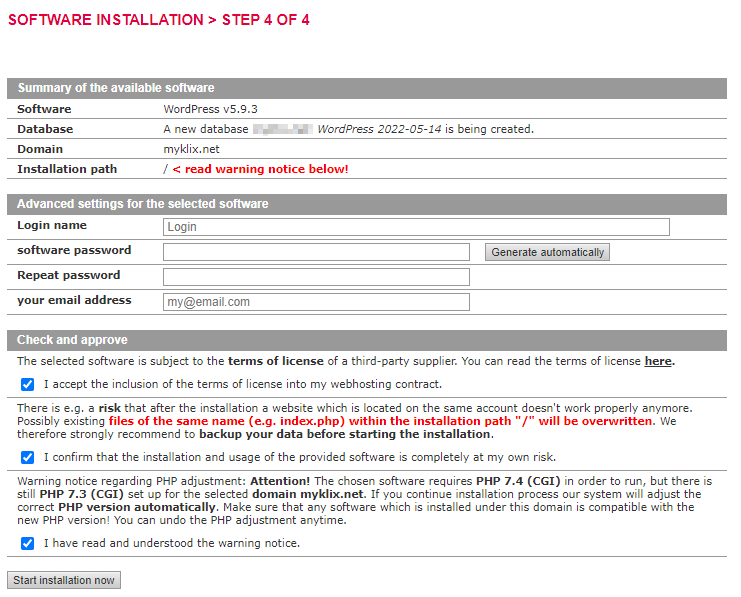The image size is (741, 597).
Task: Click the 'Installation path' label
Action: point(67,169)
